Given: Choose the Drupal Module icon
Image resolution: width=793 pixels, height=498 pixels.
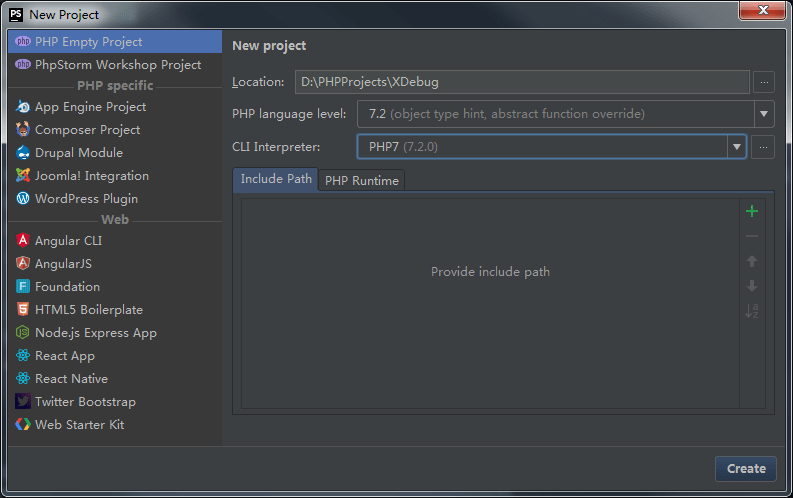Looking at the screenshot, I should pos(23,153).
